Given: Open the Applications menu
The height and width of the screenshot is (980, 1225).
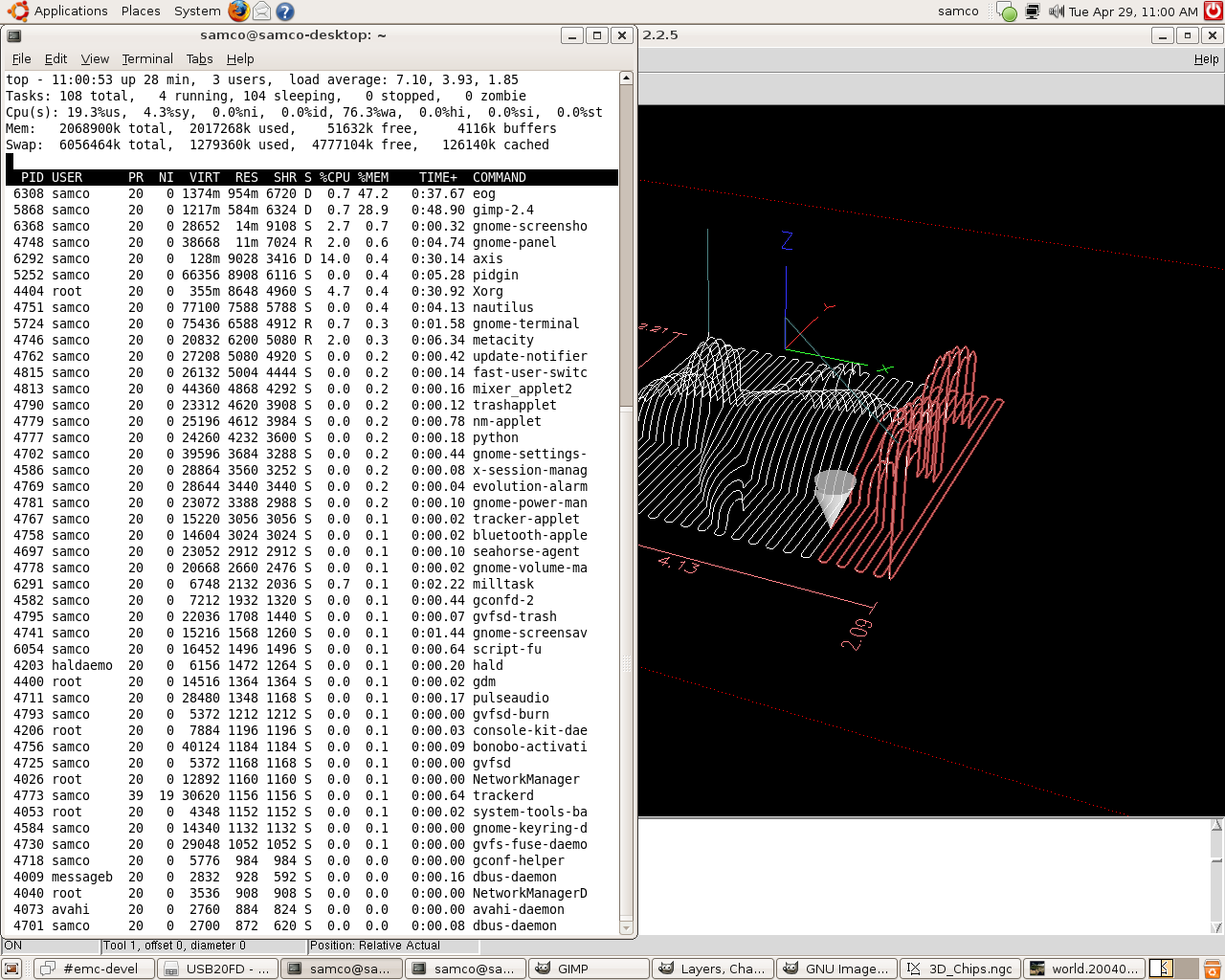Looking at the screenshot, I should (x=71, y=11).
